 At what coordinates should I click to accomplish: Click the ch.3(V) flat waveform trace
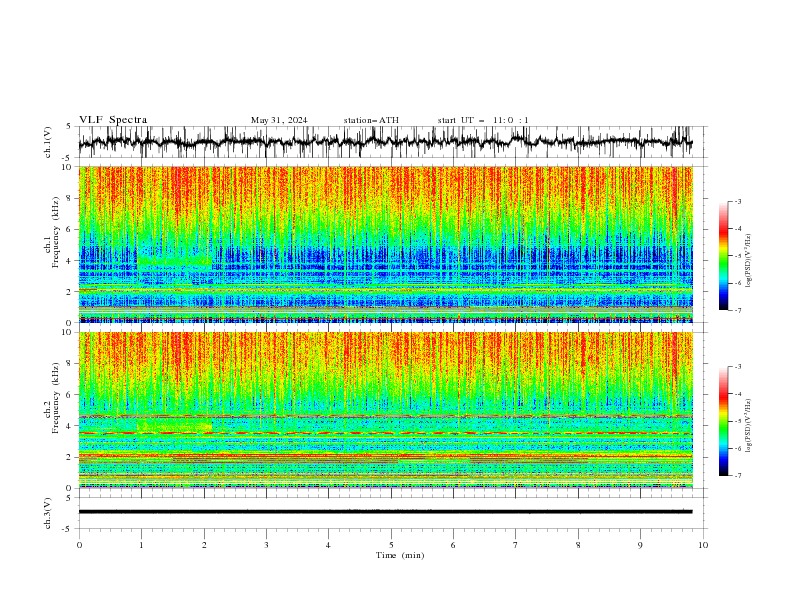(x=385, y=512)
